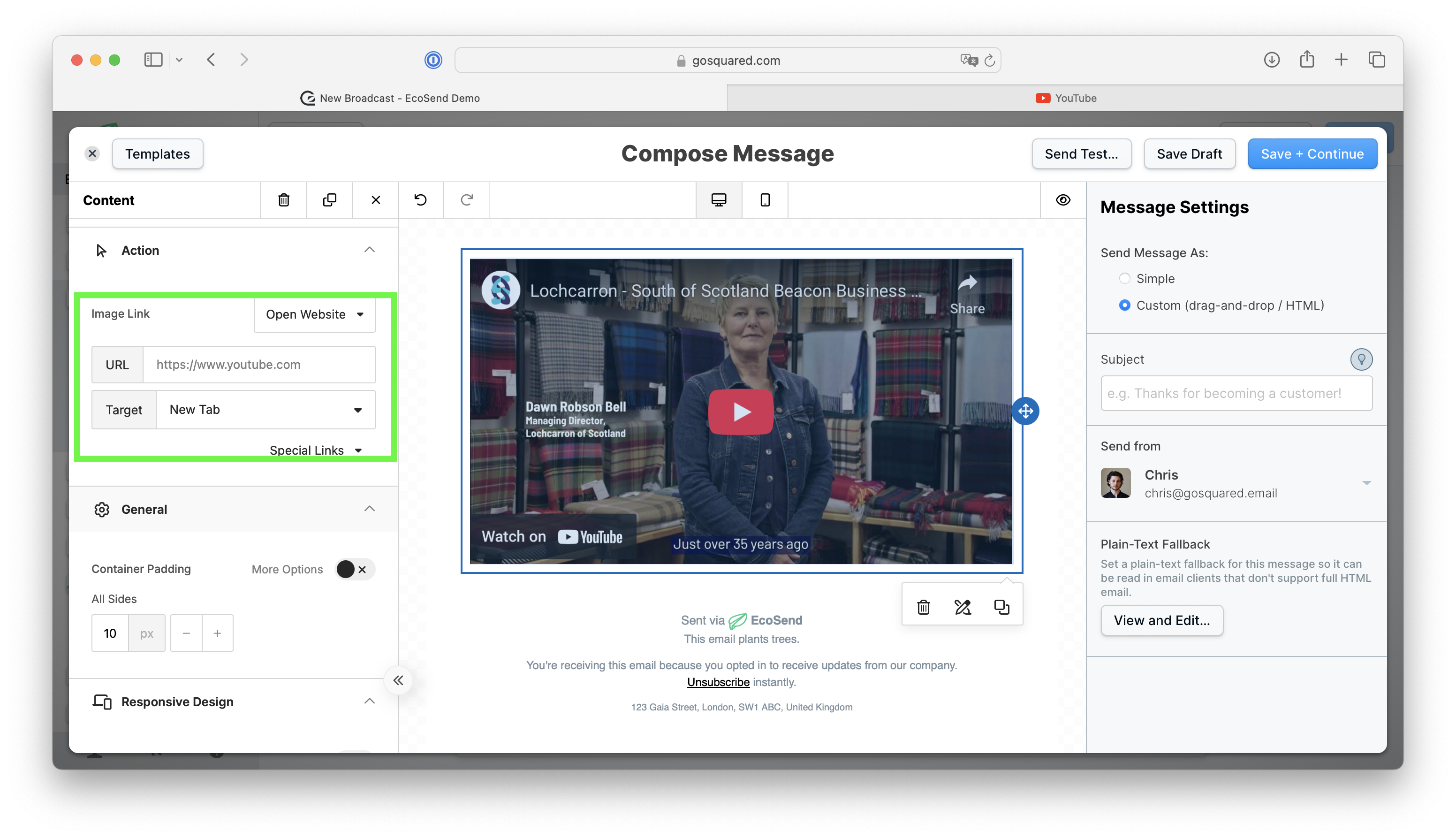Screen dimensions: 1456x839
Task: Select the YouTube video thumbnail image
Action: point(741,411)
